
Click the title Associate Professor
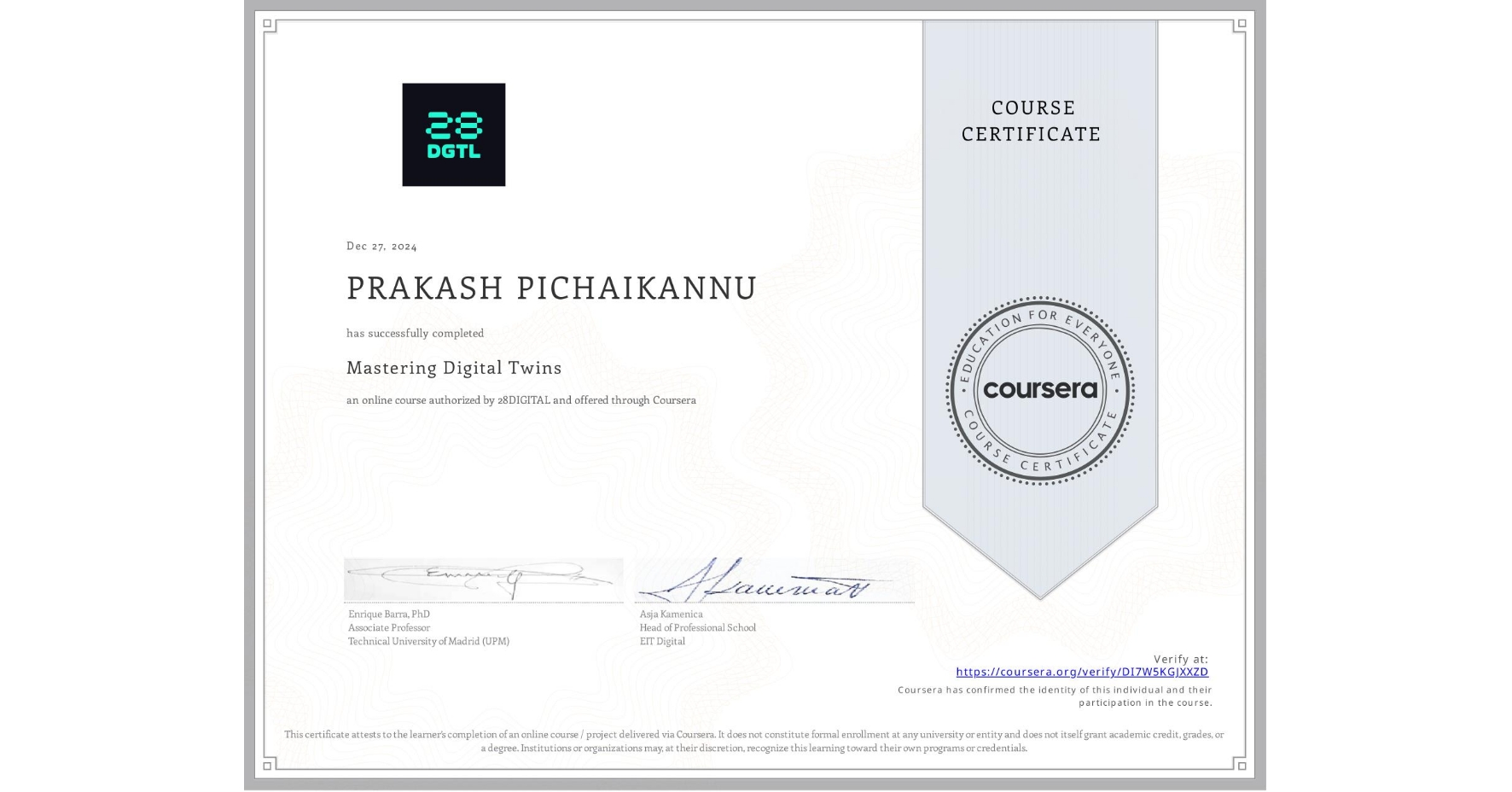pyautogui.click(x=389, y=627)
